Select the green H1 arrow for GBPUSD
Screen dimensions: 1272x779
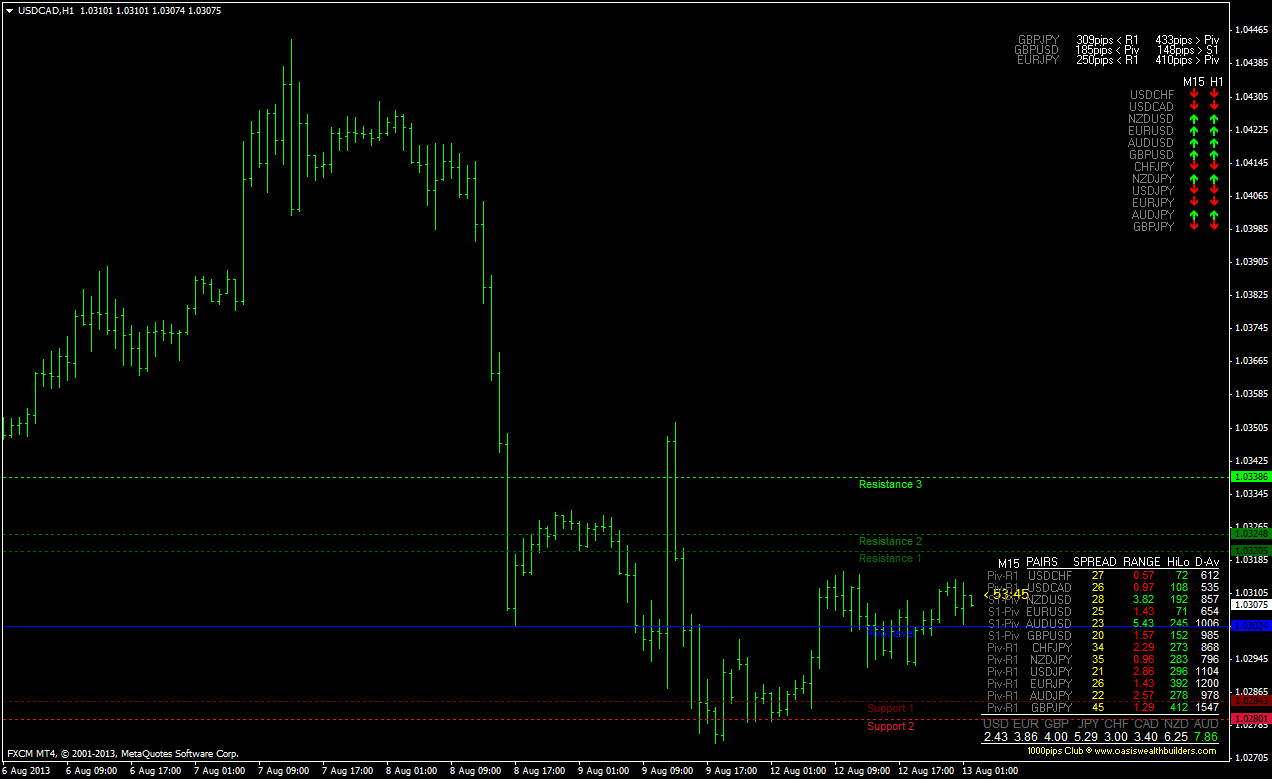tap(1213, 154)
